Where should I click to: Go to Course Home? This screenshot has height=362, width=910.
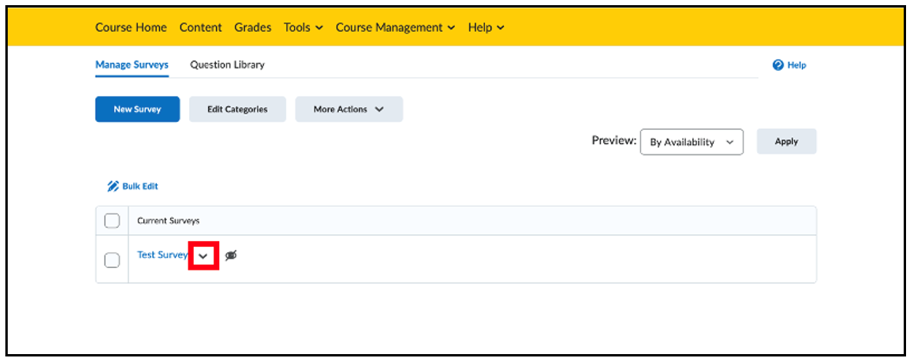coord(131,27)
